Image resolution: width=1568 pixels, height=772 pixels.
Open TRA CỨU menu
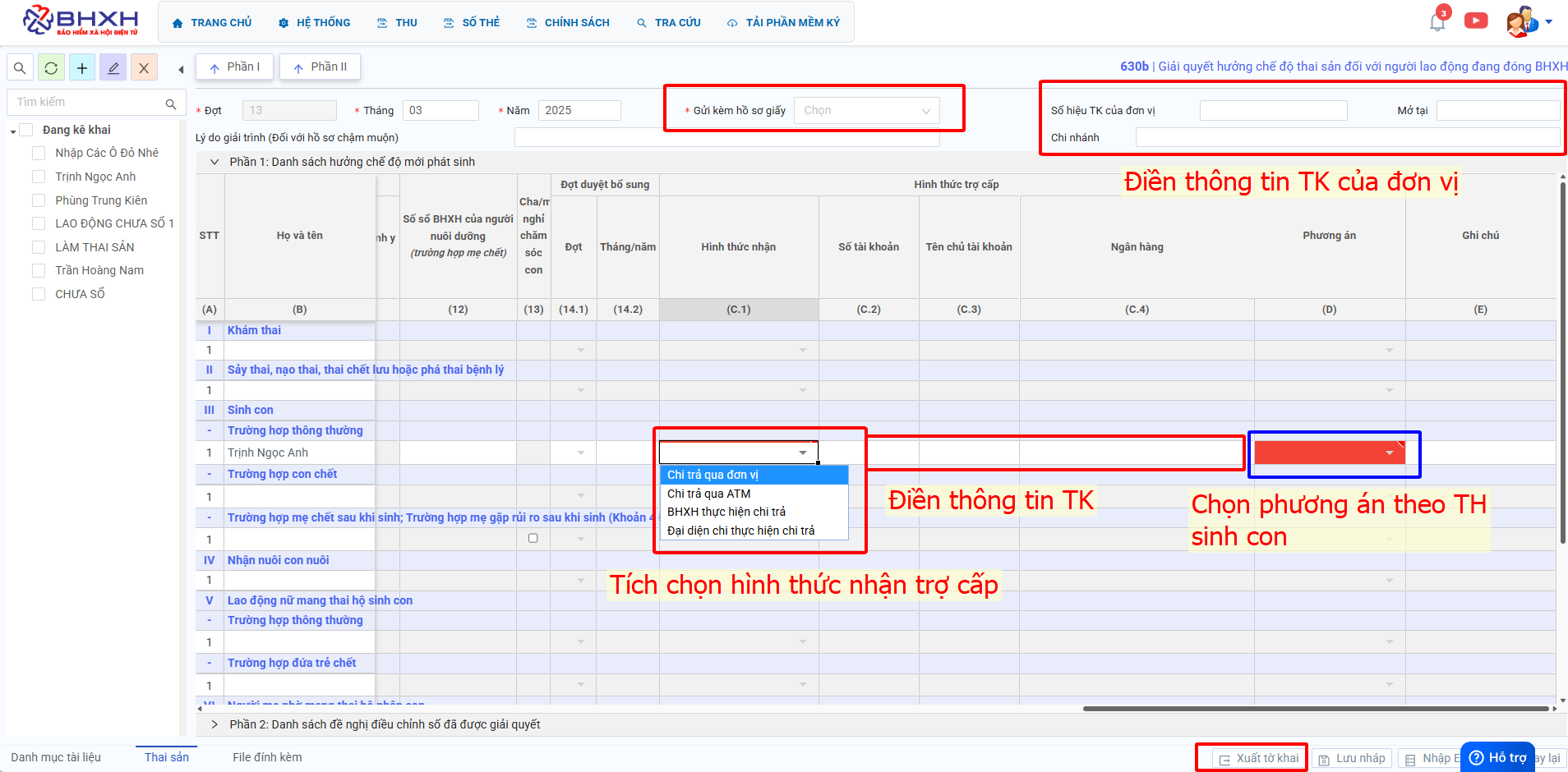[x=669, y=23]
